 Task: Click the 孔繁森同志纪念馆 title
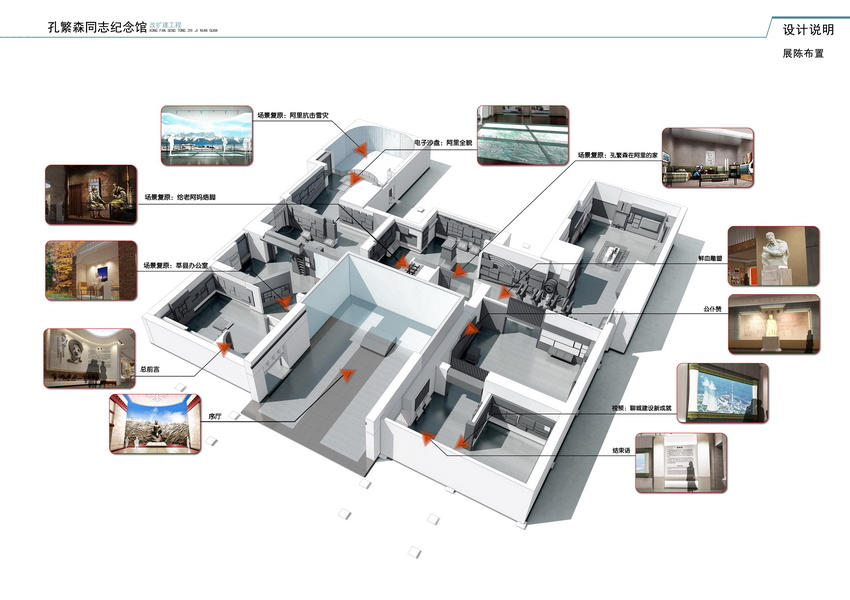(97, 27)
